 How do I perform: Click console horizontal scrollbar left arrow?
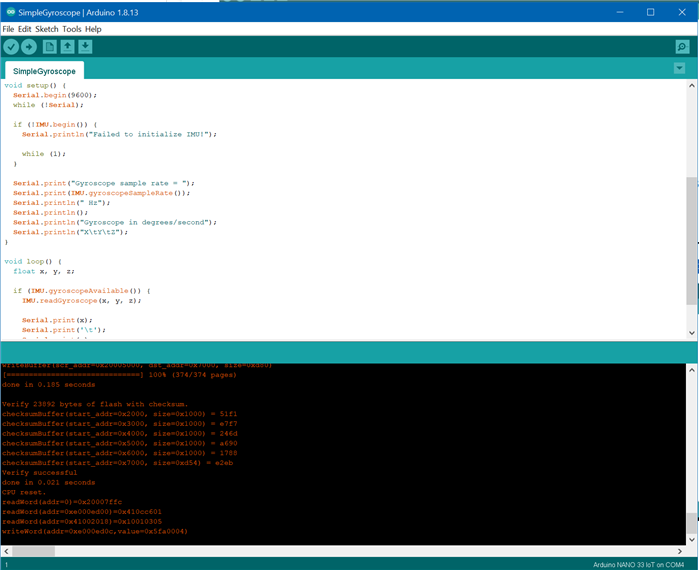coord(6,551)
